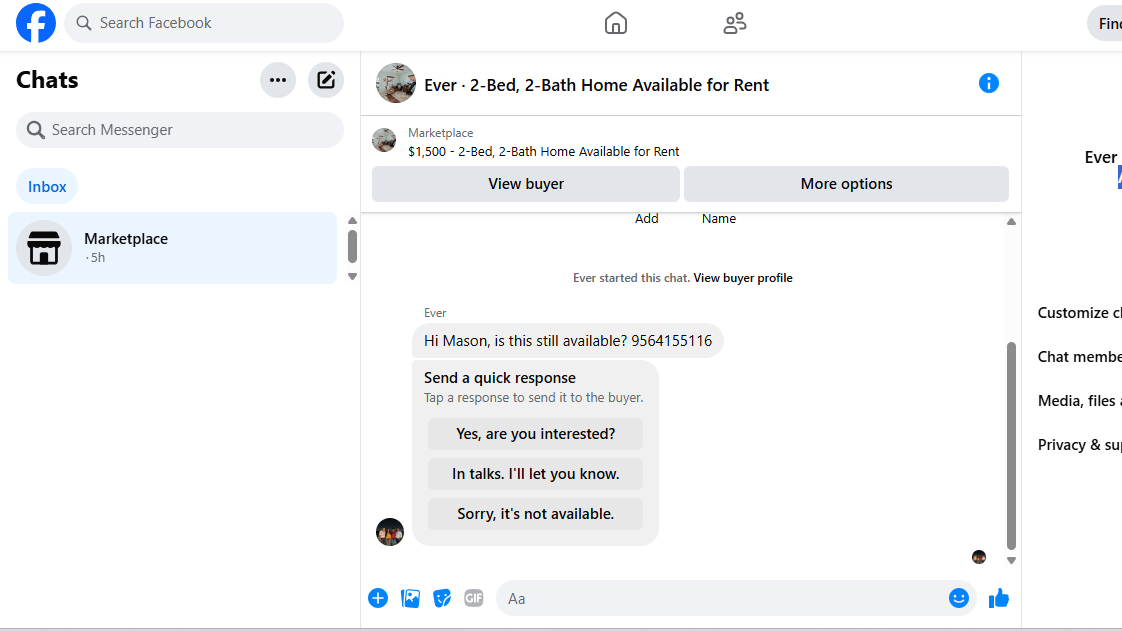Click the small seen-receipt avatar

979,557
